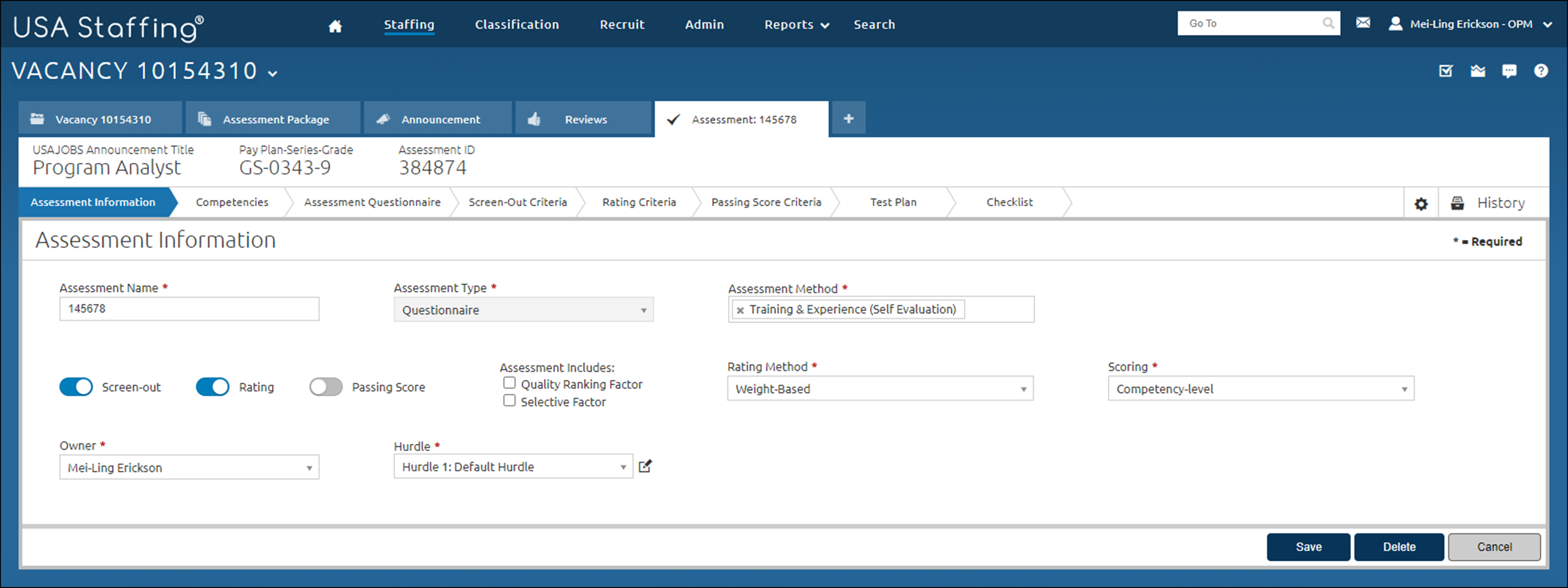
Task: Turn off the Screen-out switch
Action: tap(76, 387)
